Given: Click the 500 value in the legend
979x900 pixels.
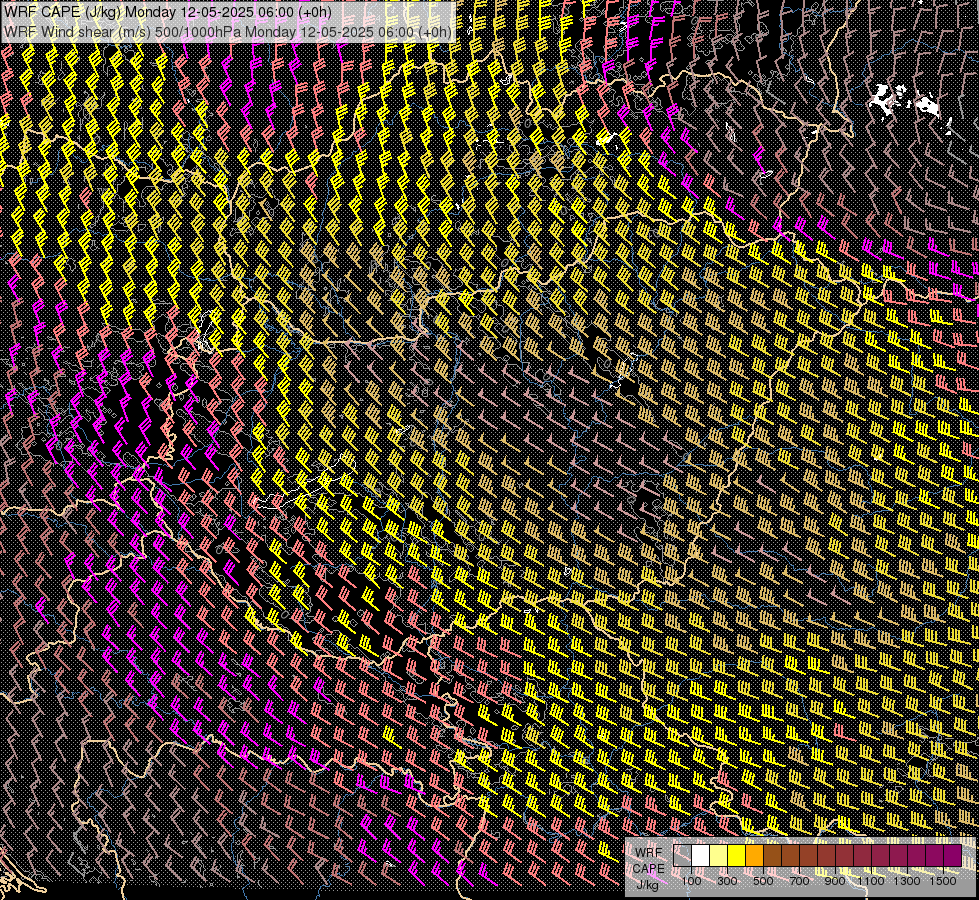Looking at the screenshot, I should point(763,881).
